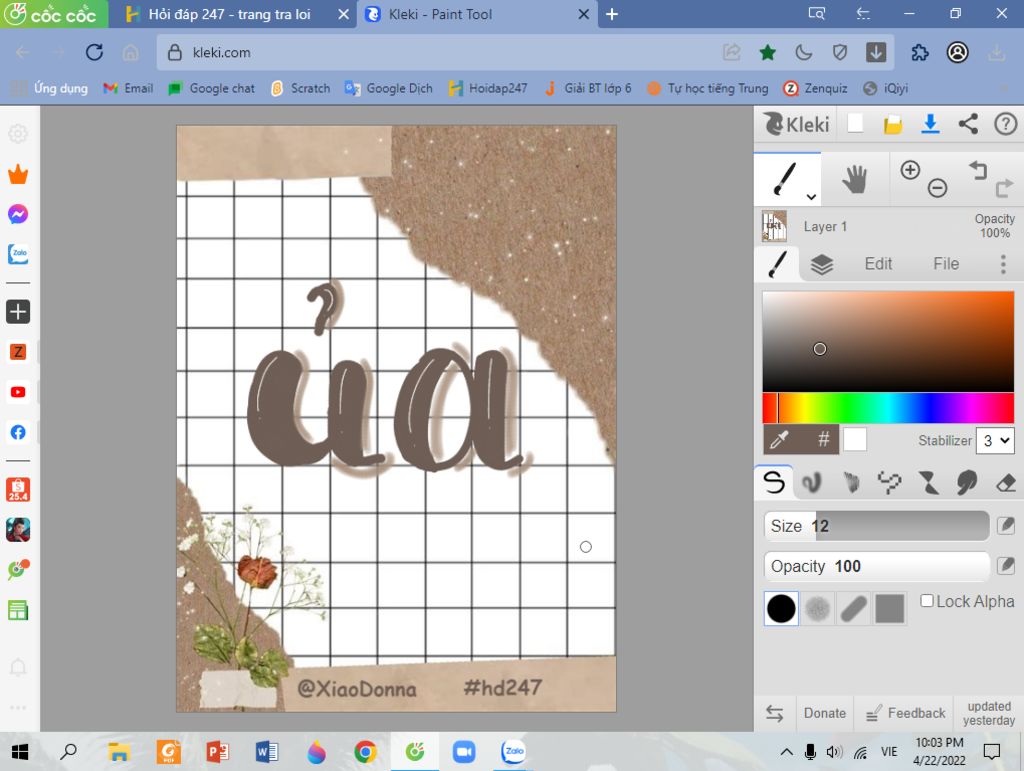
Task: Select the pixel brush type
Action: 889,482
